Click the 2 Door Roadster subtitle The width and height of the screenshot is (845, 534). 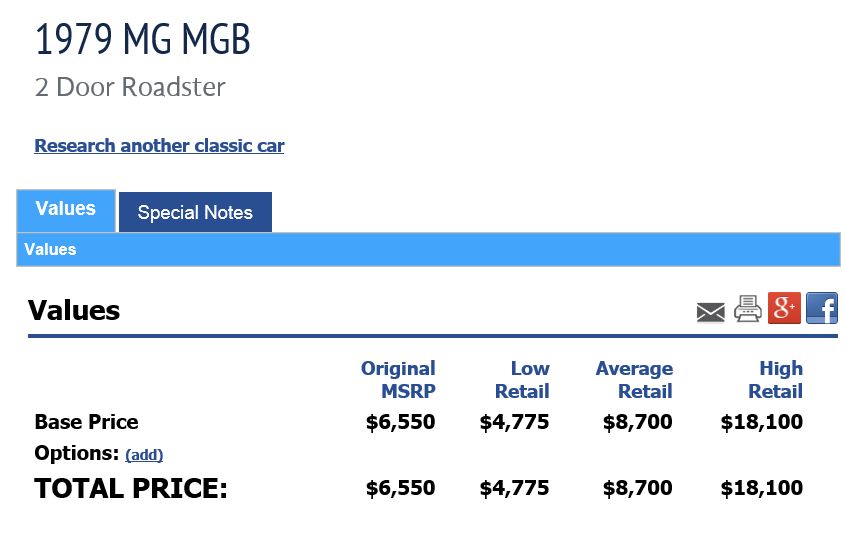tap(130, 87)
